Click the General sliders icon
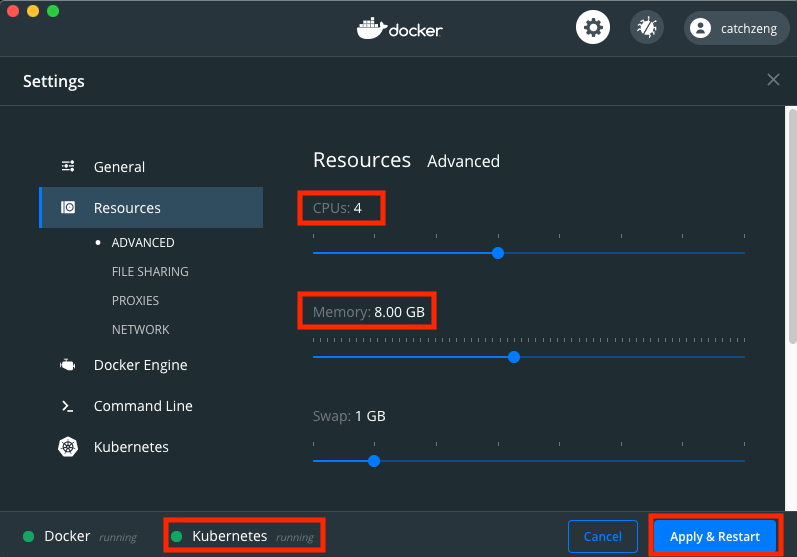Screen dimensions: 797x557 pyautogui.click(x=68, y=166)
